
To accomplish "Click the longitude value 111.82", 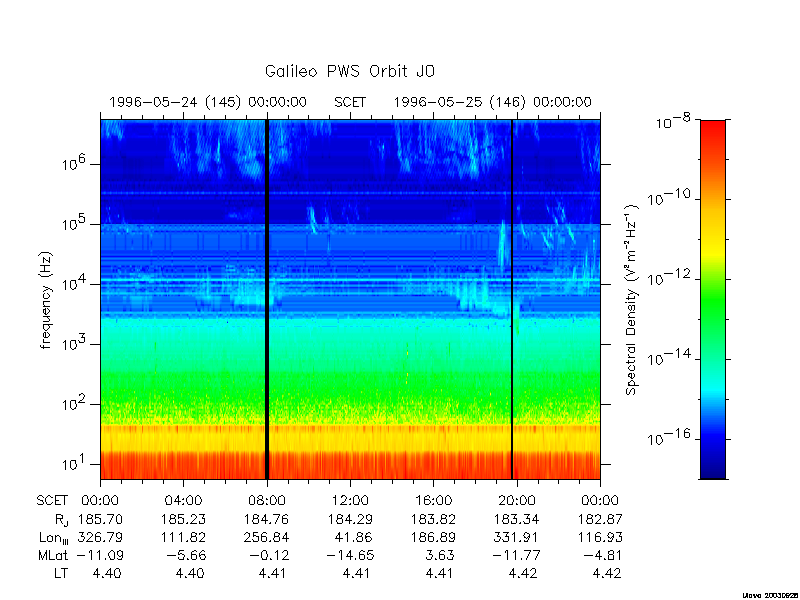I will pos(183,537).
